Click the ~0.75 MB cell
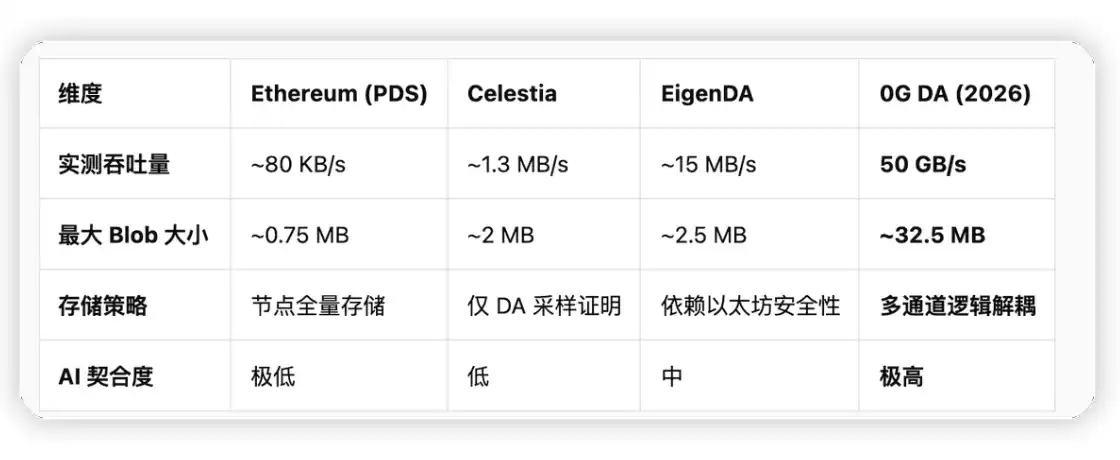 [299, 235]
